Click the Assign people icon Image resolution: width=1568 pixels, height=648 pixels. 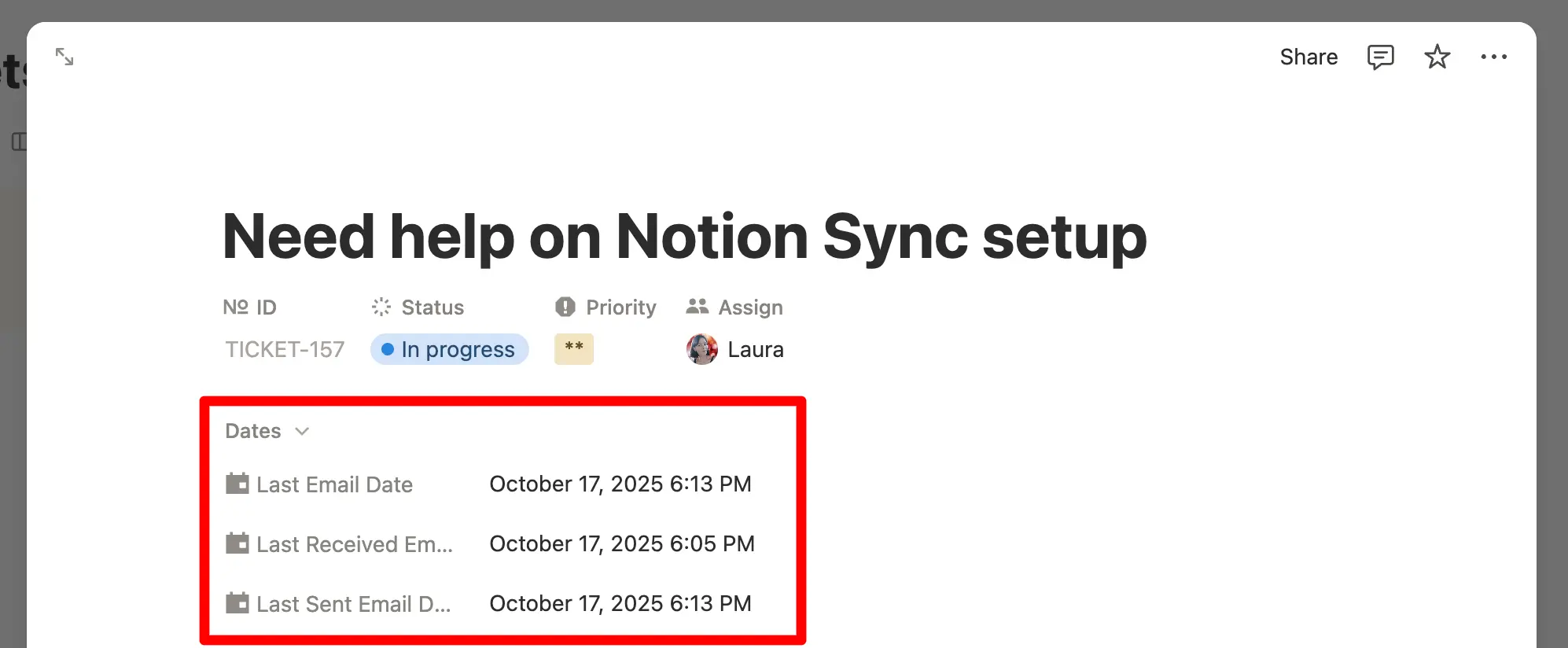[697, 307]
